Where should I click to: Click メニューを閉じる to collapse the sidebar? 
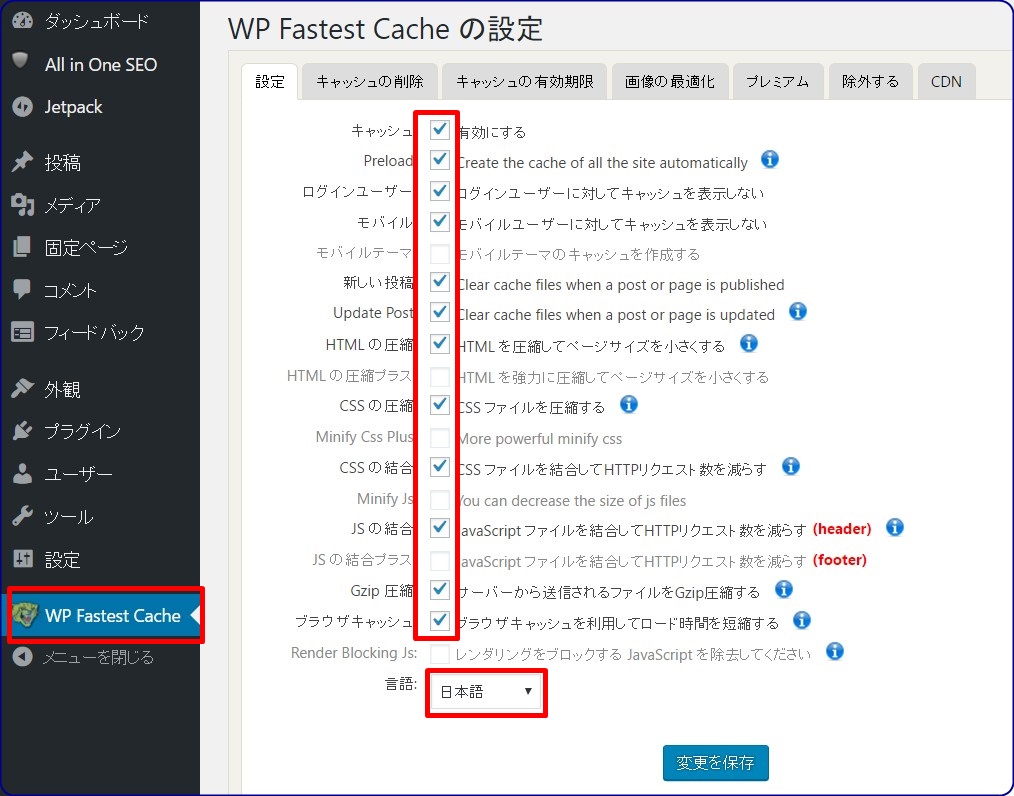(98, 658)
